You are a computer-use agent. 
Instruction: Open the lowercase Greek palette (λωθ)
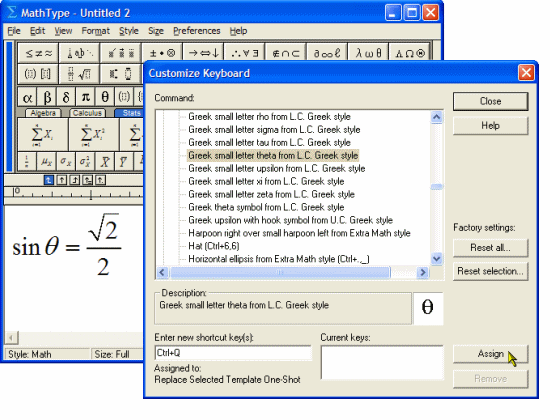point(368,53)
